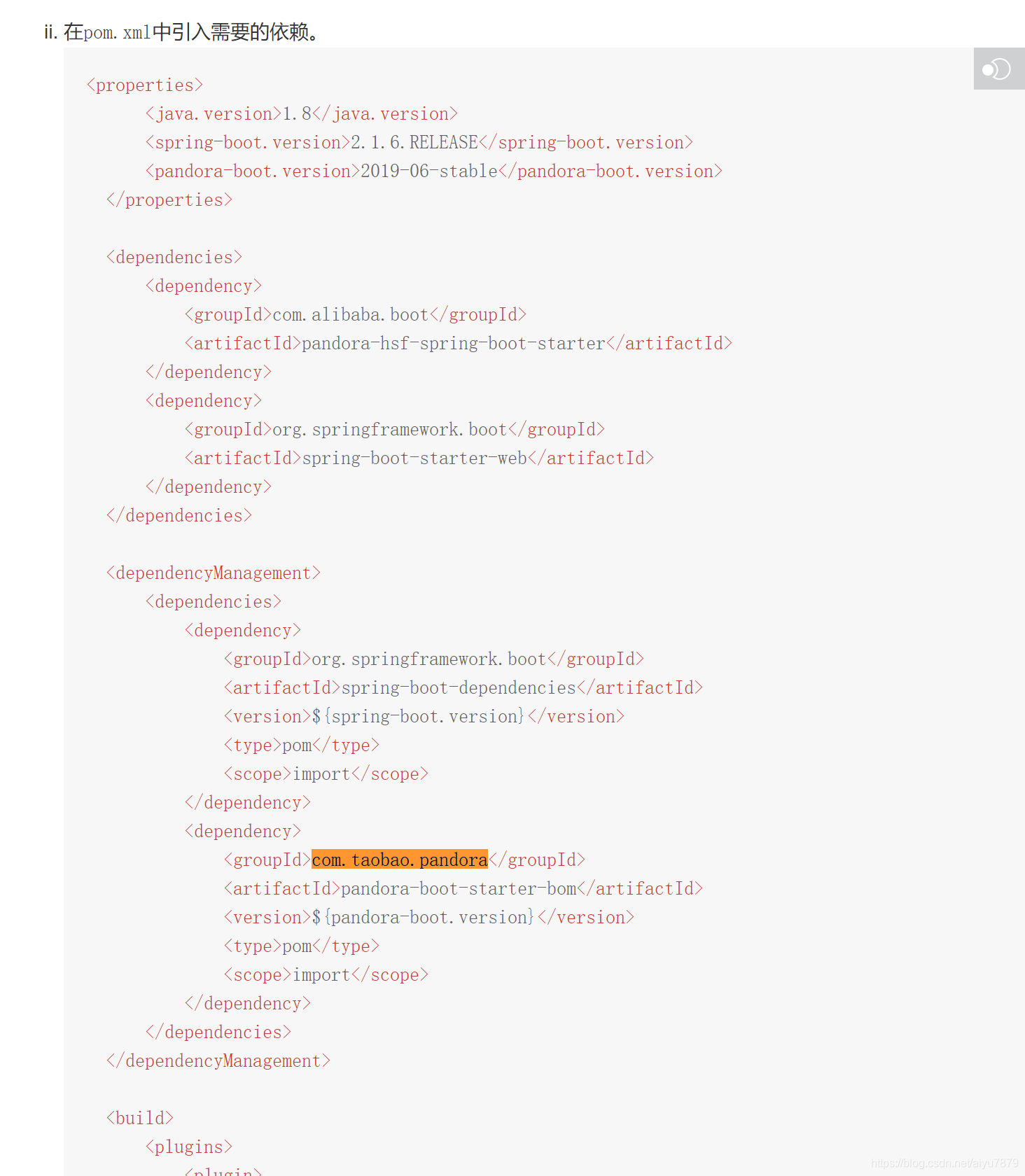The image size is (1025, 1176).
Task: Click the java.version 1.8 line
Action: click(302, 114)
